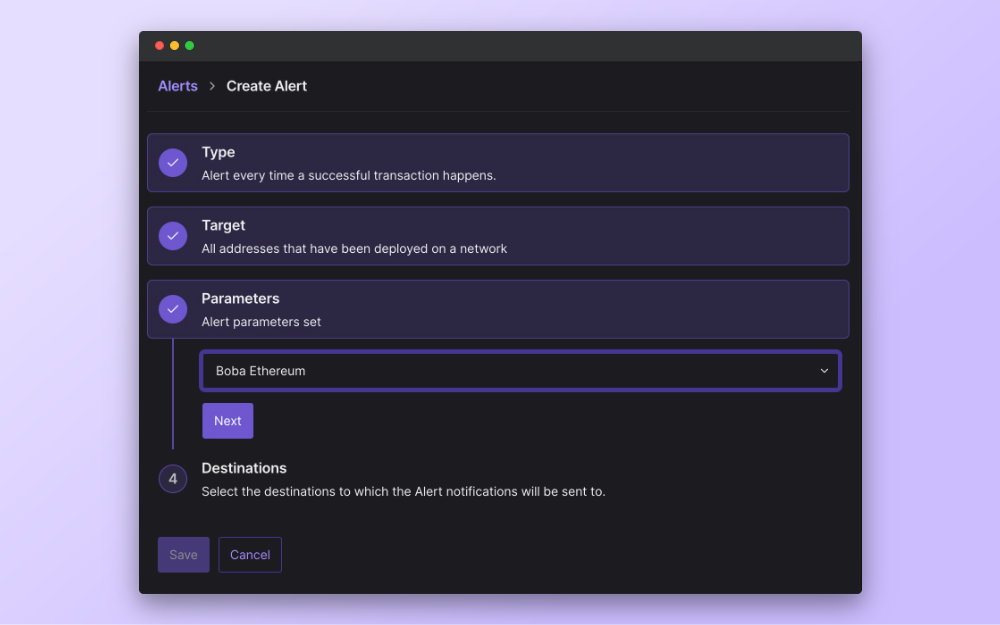The height and width of the screenshot is (625, 1000).
Task: Expand the network list via chevron arrow
Action: click(824, 371)
